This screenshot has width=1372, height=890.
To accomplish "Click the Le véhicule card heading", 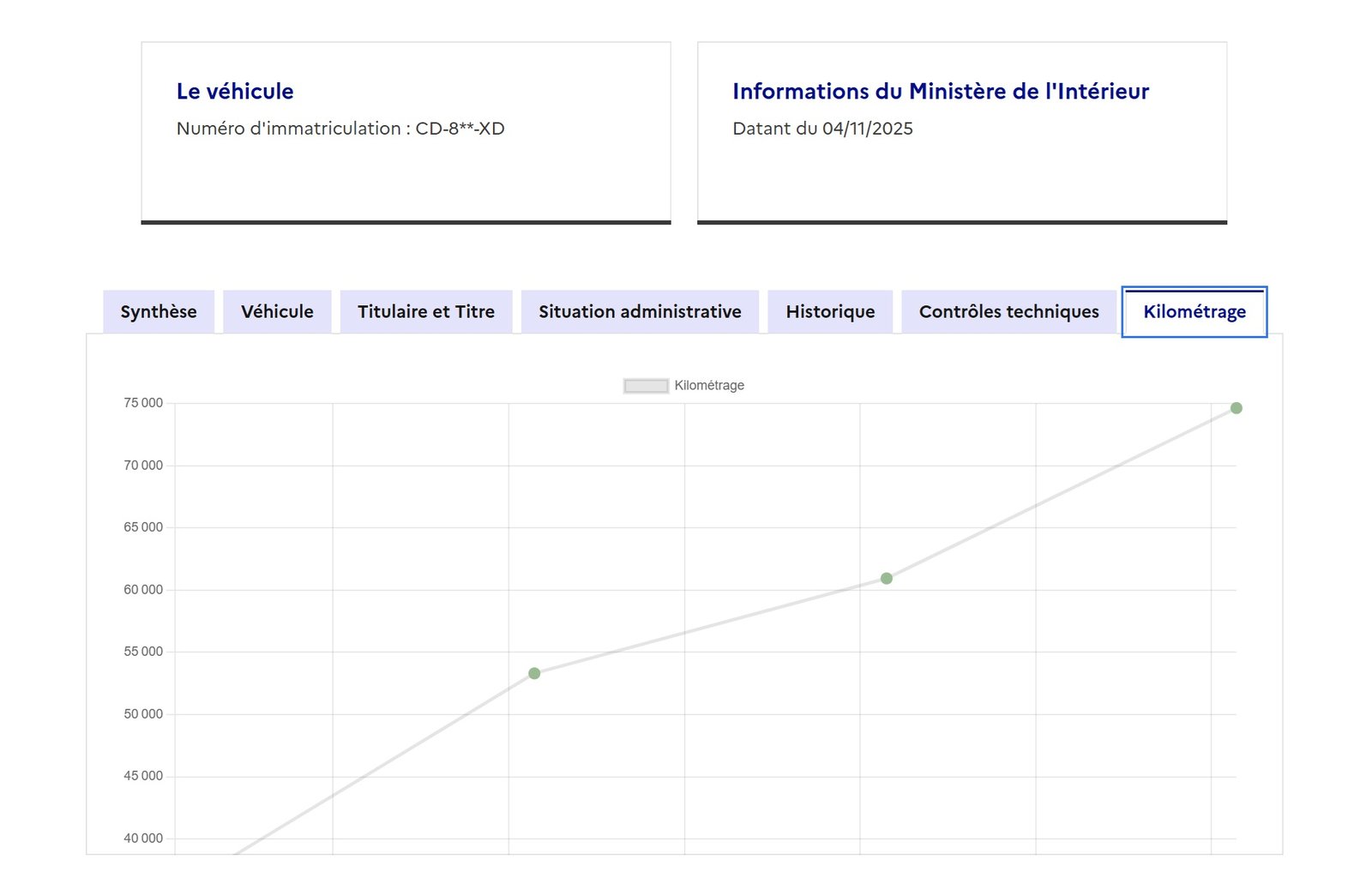I will click(x=235, y=92).
